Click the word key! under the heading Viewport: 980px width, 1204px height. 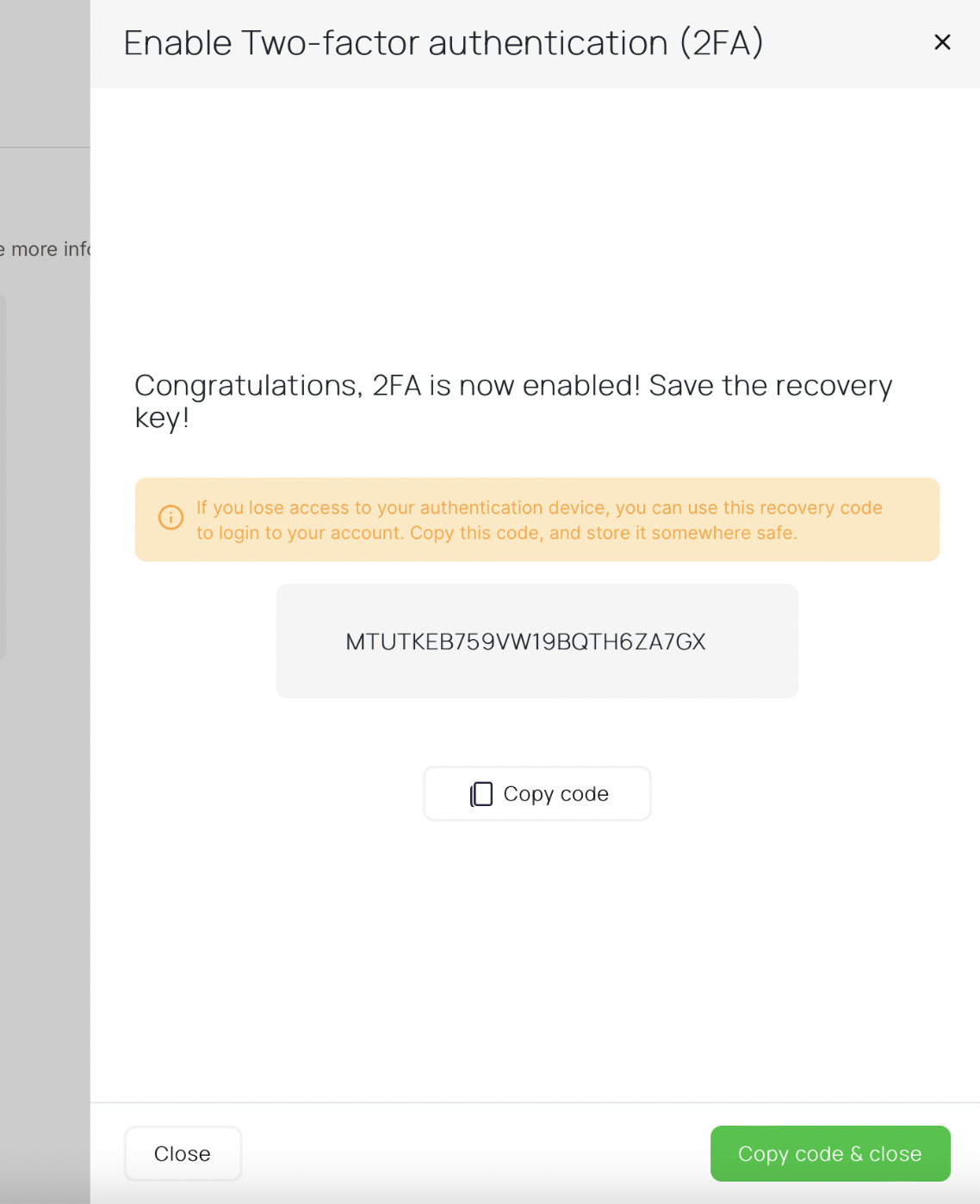click(x=161, y=418)
